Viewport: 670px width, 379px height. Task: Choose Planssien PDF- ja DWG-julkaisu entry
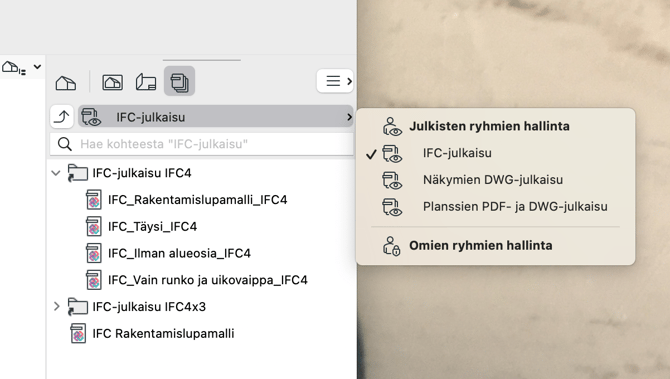point(495,206)
